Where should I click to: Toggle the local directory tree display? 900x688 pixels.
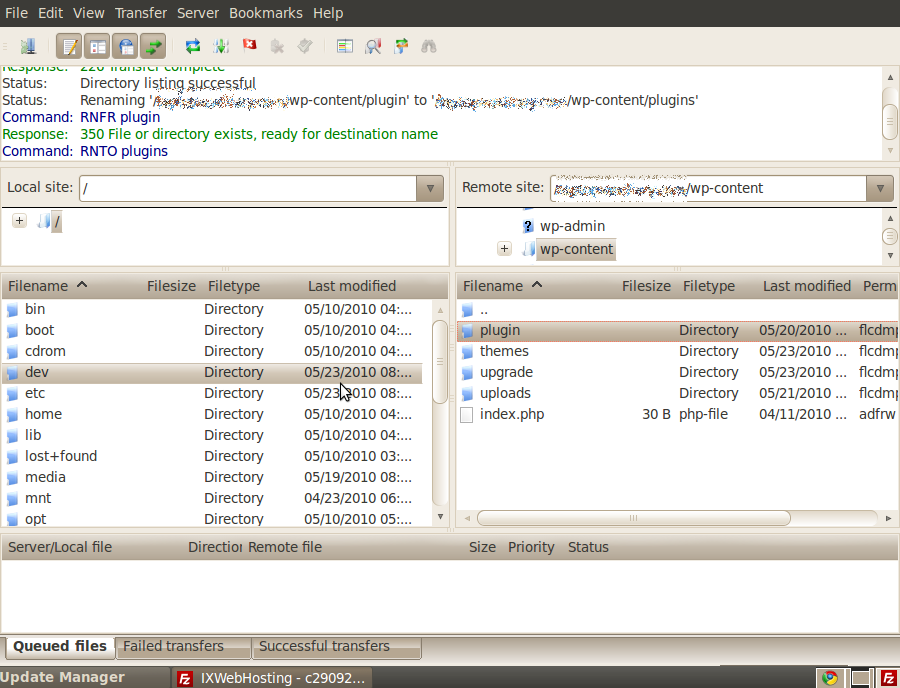pos(98,46)
